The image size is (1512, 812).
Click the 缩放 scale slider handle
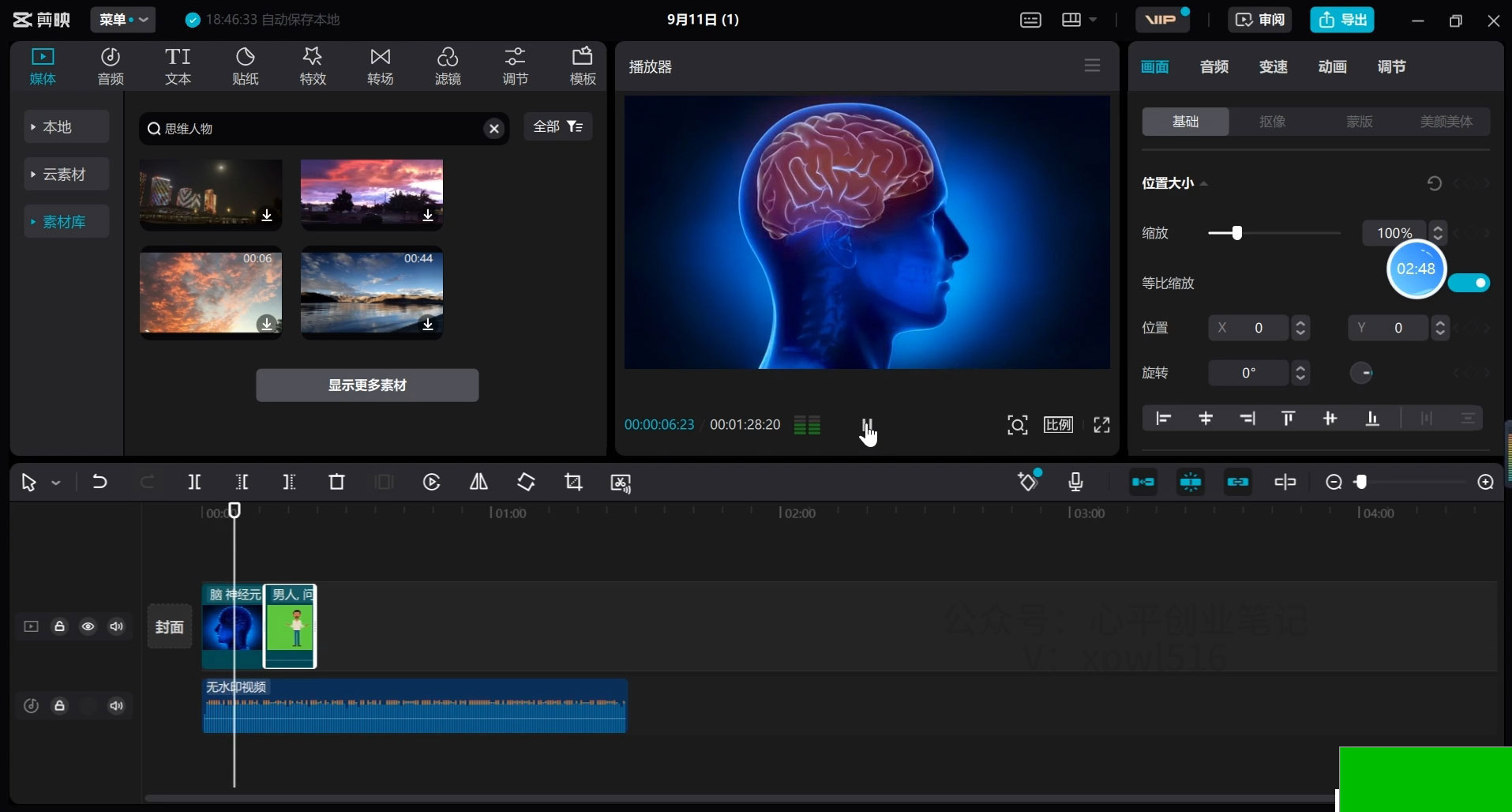pos(1237,233)
